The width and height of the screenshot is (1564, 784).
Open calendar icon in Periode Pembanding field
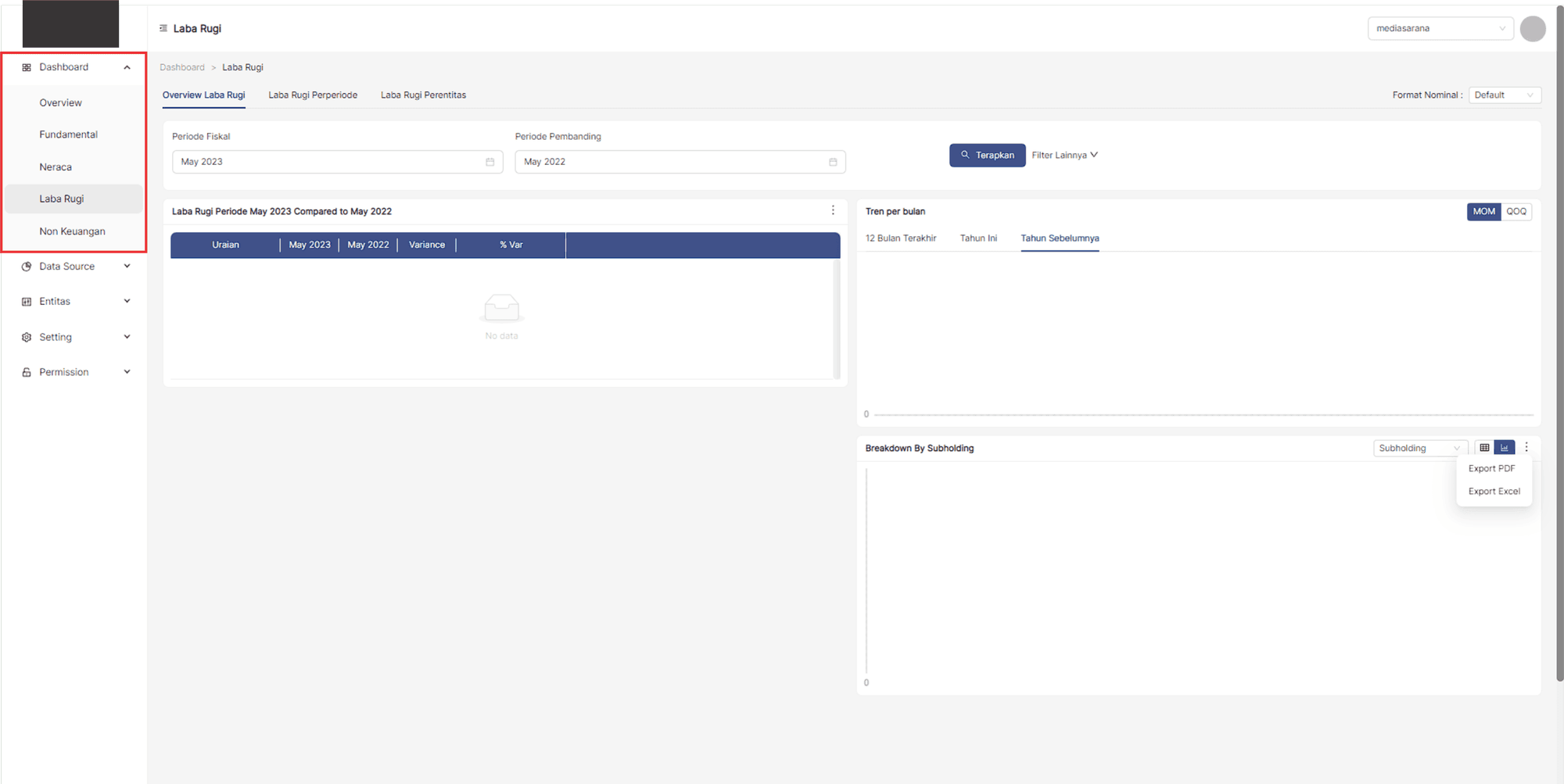point(833,162)
